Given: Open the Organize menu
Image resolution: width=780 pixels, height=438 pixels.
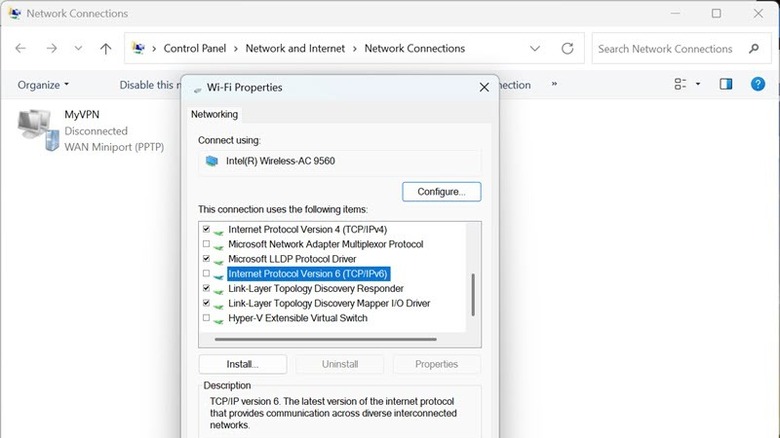Looking at the screenshot, I should click(x=43, y=85).
